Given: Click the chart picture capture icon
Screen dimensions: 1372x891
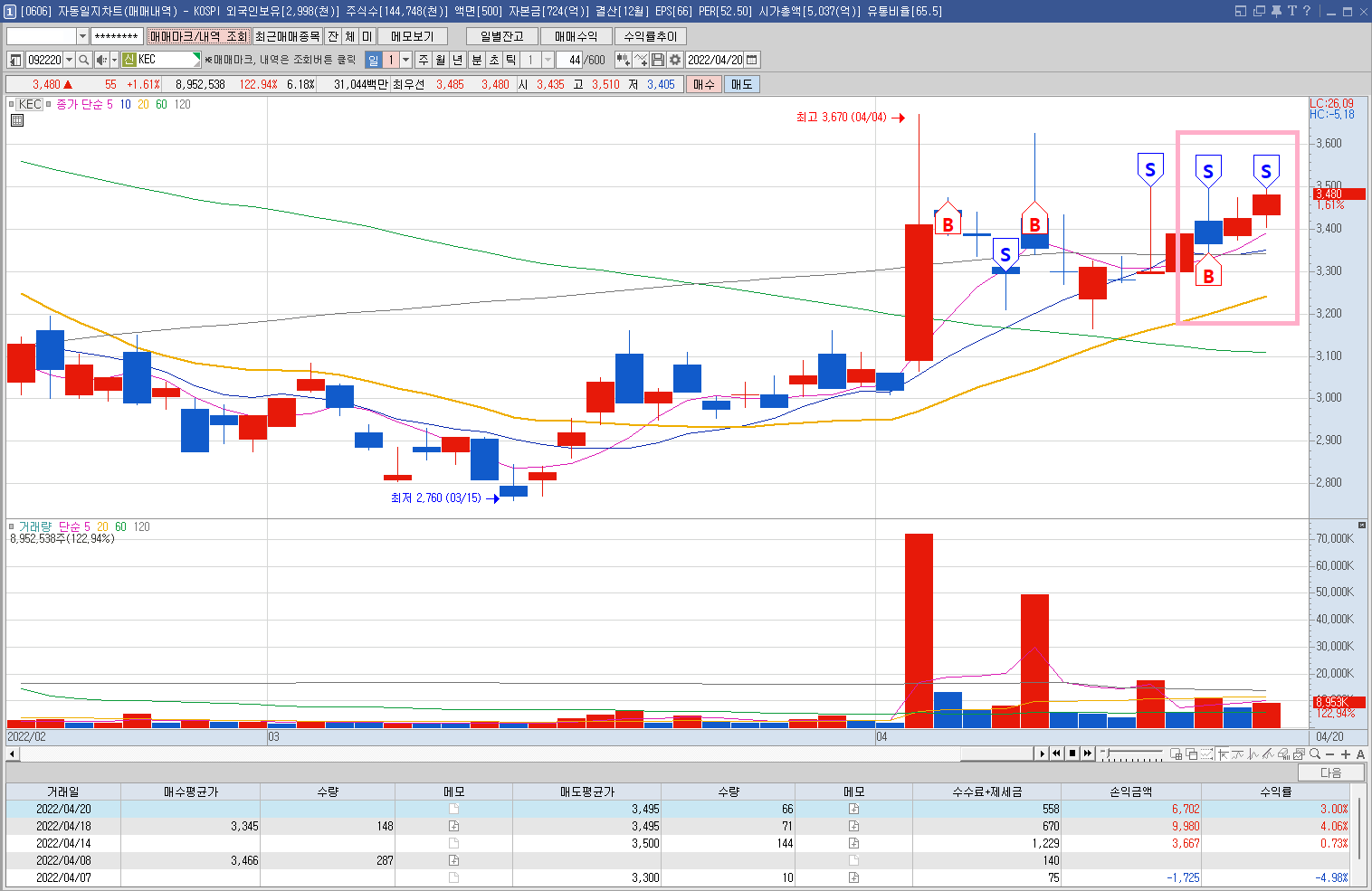Looking at the screenshot, I should (1299, 754).
